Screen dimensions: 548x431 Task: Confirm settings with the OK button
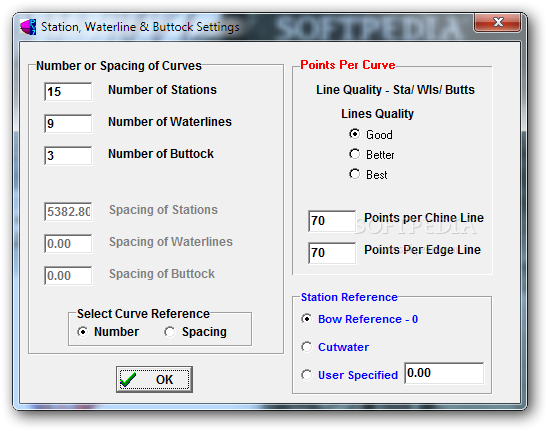[154, 379]
